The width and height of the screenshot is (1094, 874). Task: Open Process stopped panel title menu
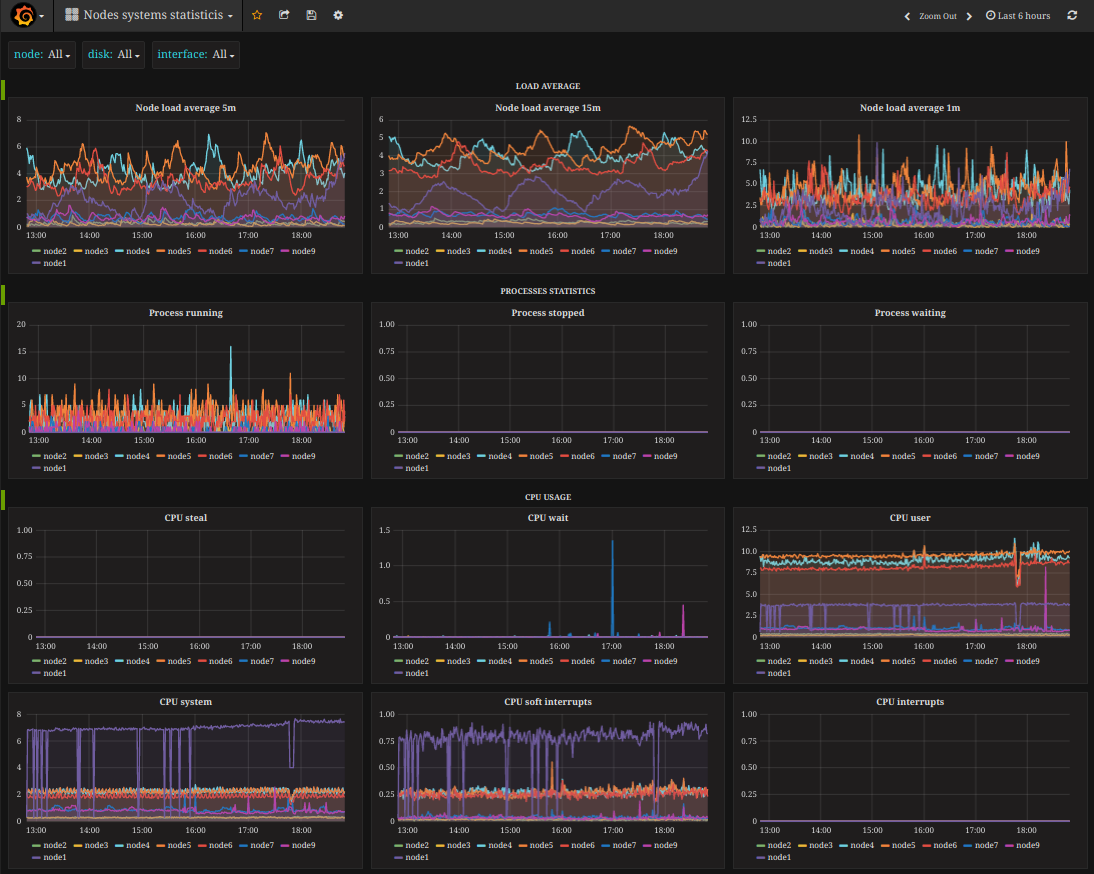pyautogui.click(x=548, y=313)
